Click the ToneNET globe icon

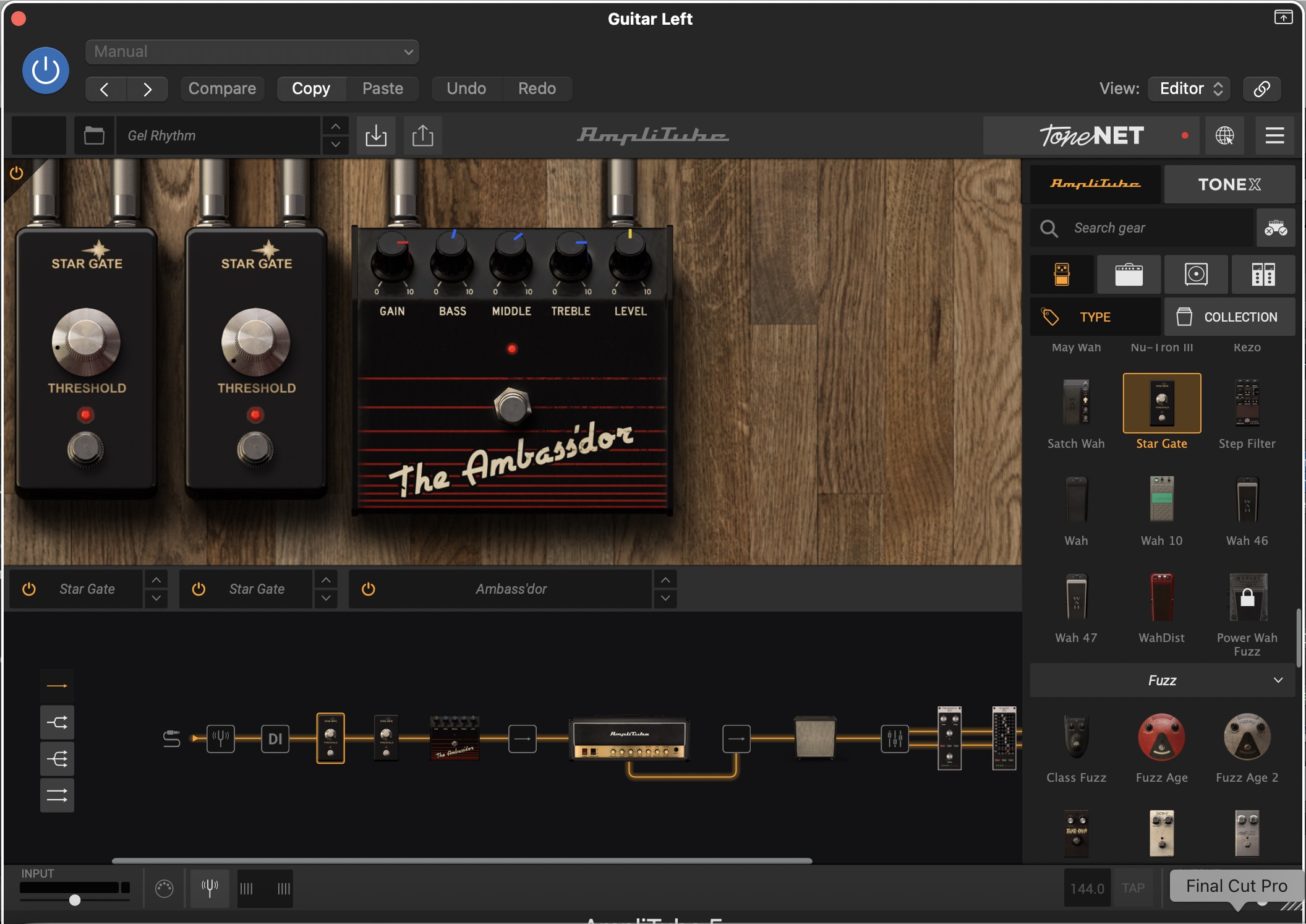point(1224,135)
